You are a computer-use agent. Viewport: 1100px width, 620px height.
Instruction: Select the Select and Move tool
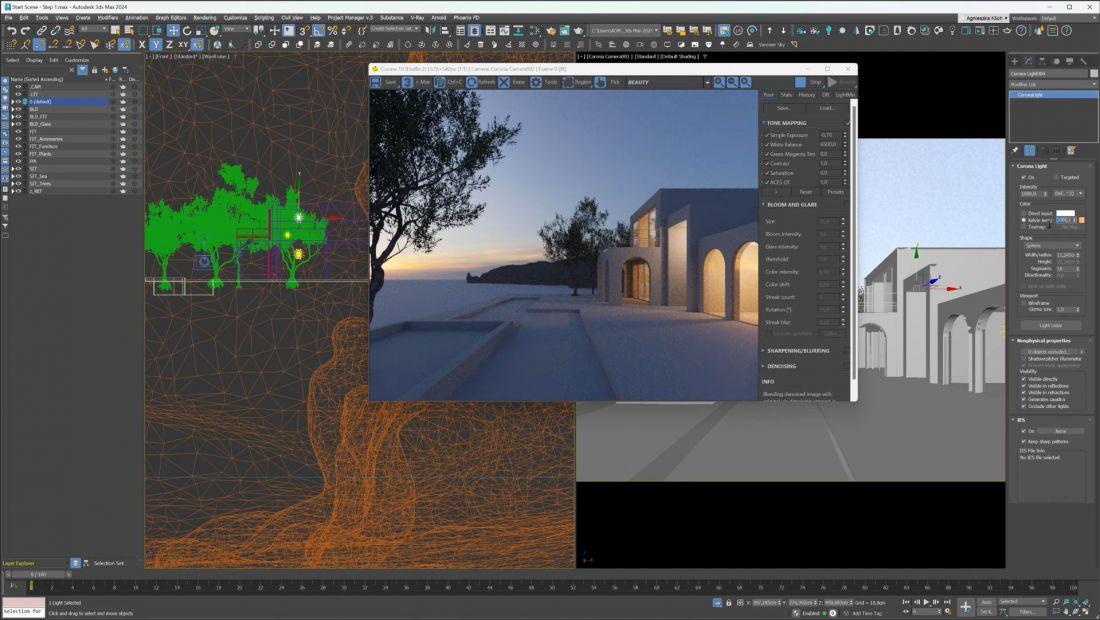(x=173, y=31)
